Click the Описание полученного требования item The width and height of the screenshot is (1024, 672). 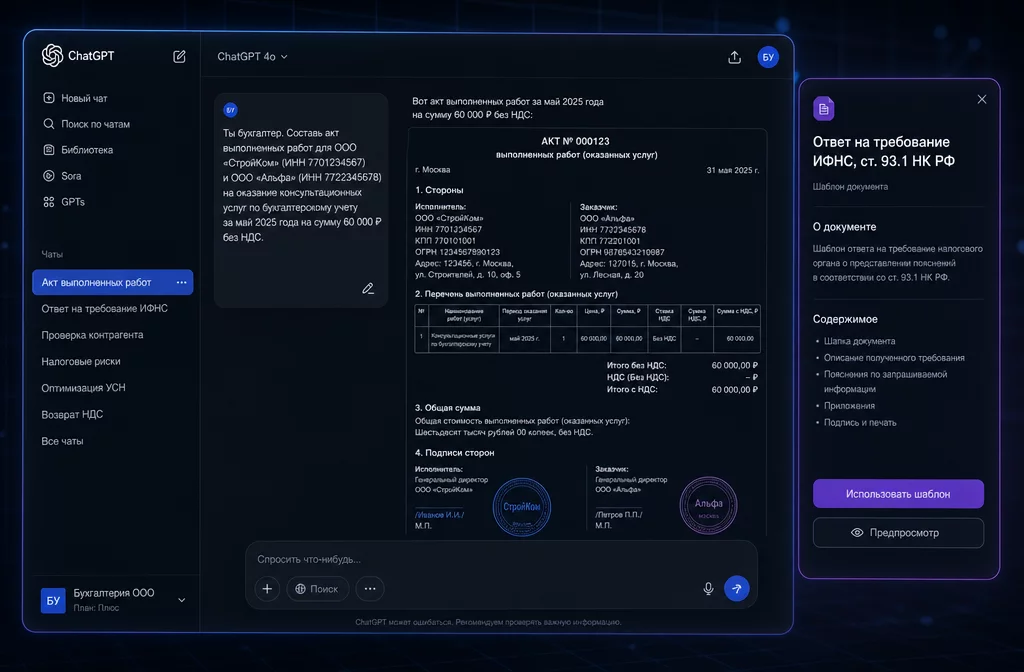tap(894, 358)
